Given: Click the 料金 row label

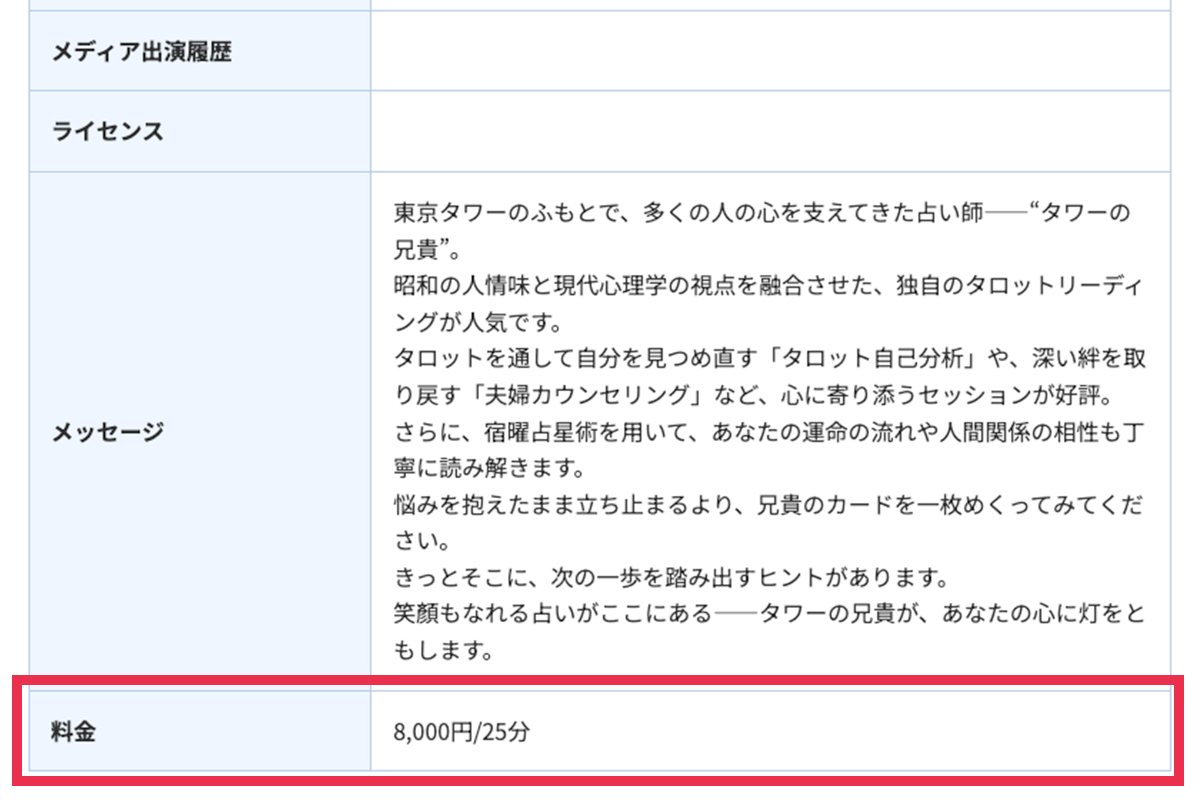Looking at the screenshot, I should (x=73, y=732).
